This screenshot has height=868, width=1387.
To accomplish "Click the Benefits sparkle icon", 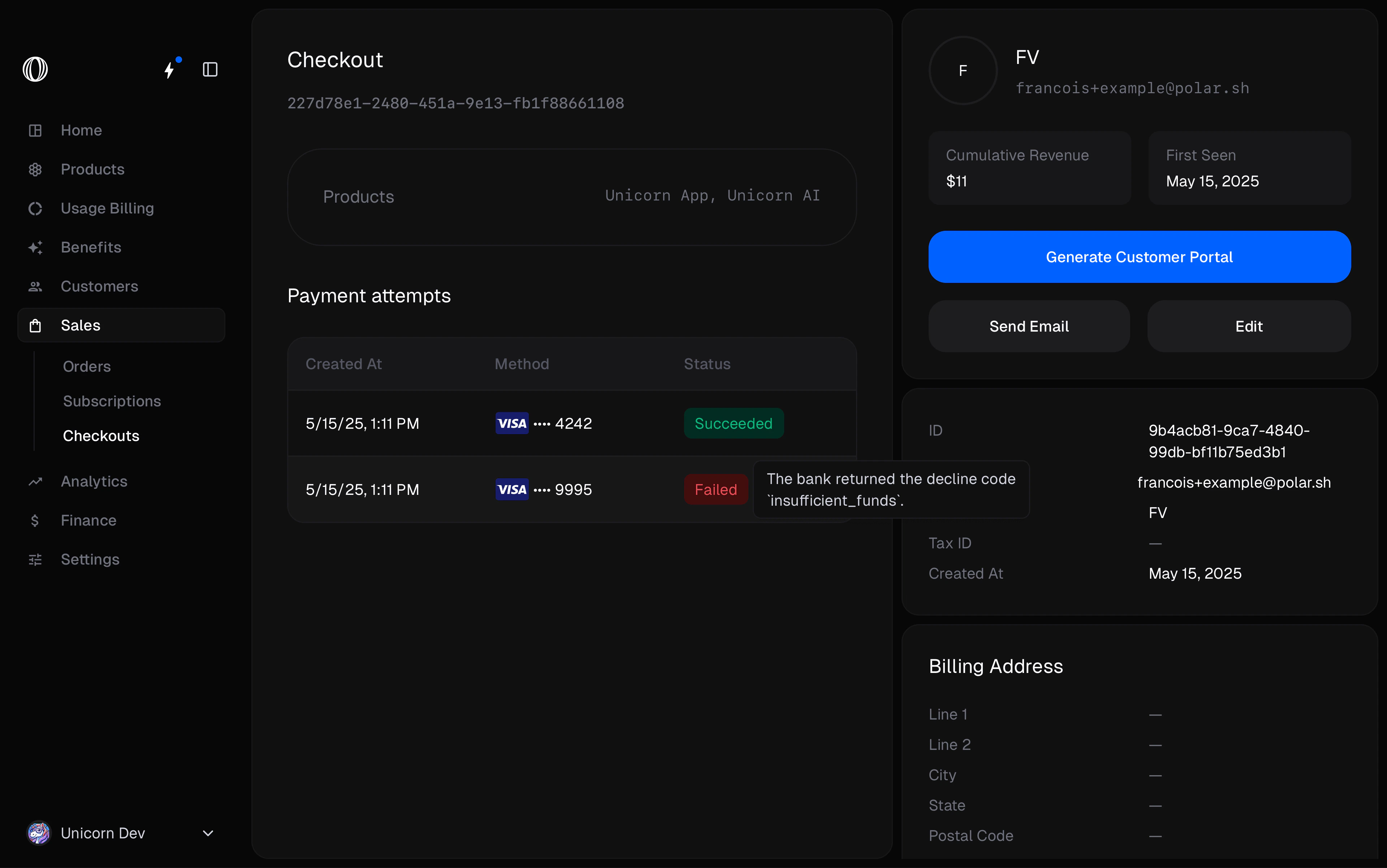I will pos(35,247).
